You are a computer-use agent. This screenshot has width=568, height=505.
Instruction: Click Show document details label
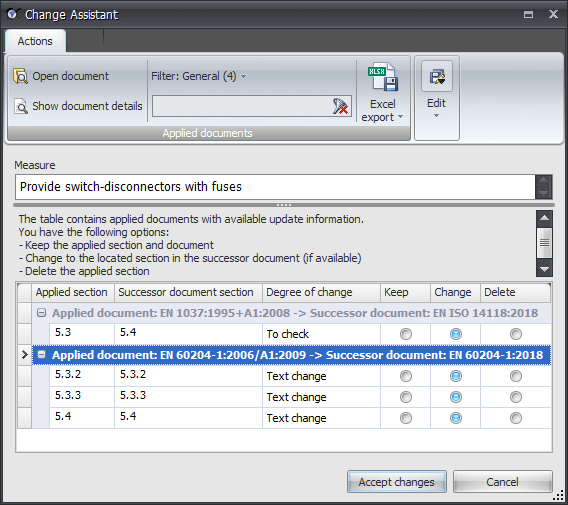87,106
